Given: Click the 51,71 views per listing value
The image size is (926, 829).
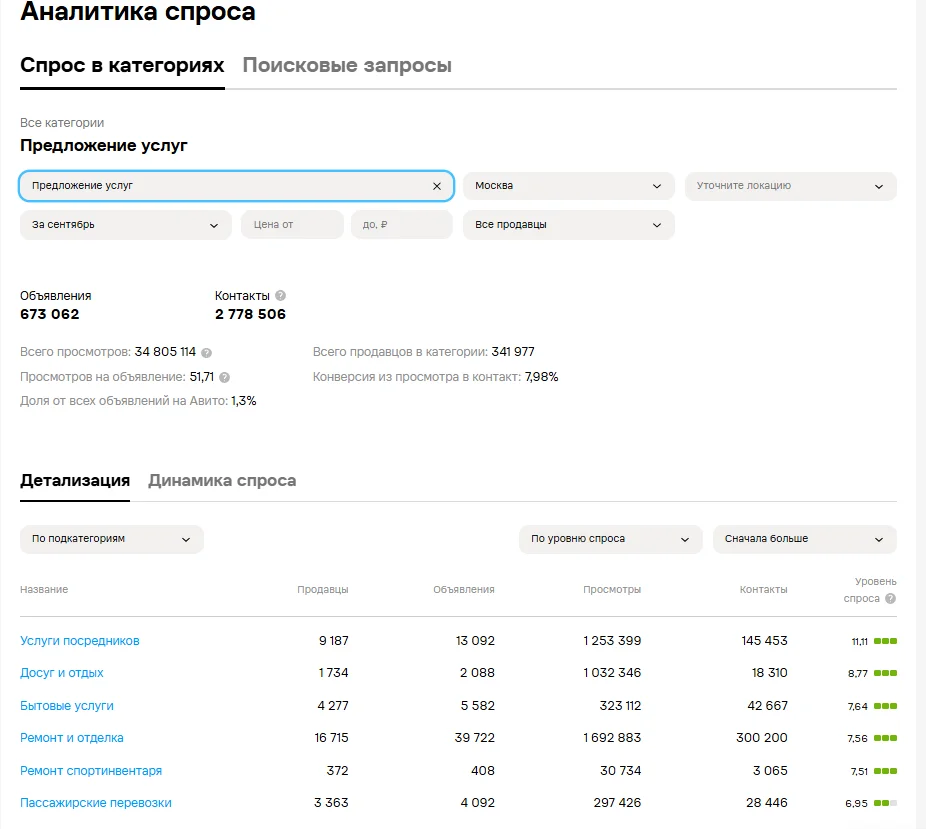Looking at the screenshot, I should (x=201, y=377).
